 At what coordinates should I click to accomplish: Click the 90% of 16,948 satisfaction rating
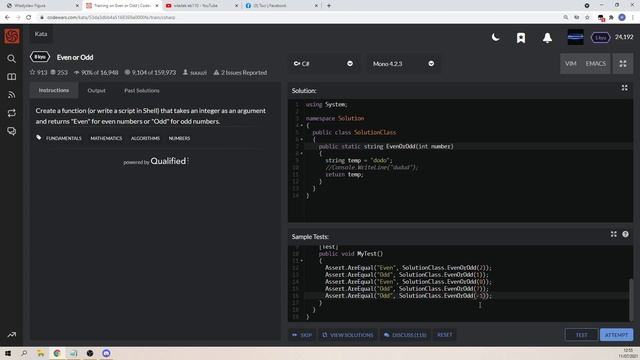point(96,73)
